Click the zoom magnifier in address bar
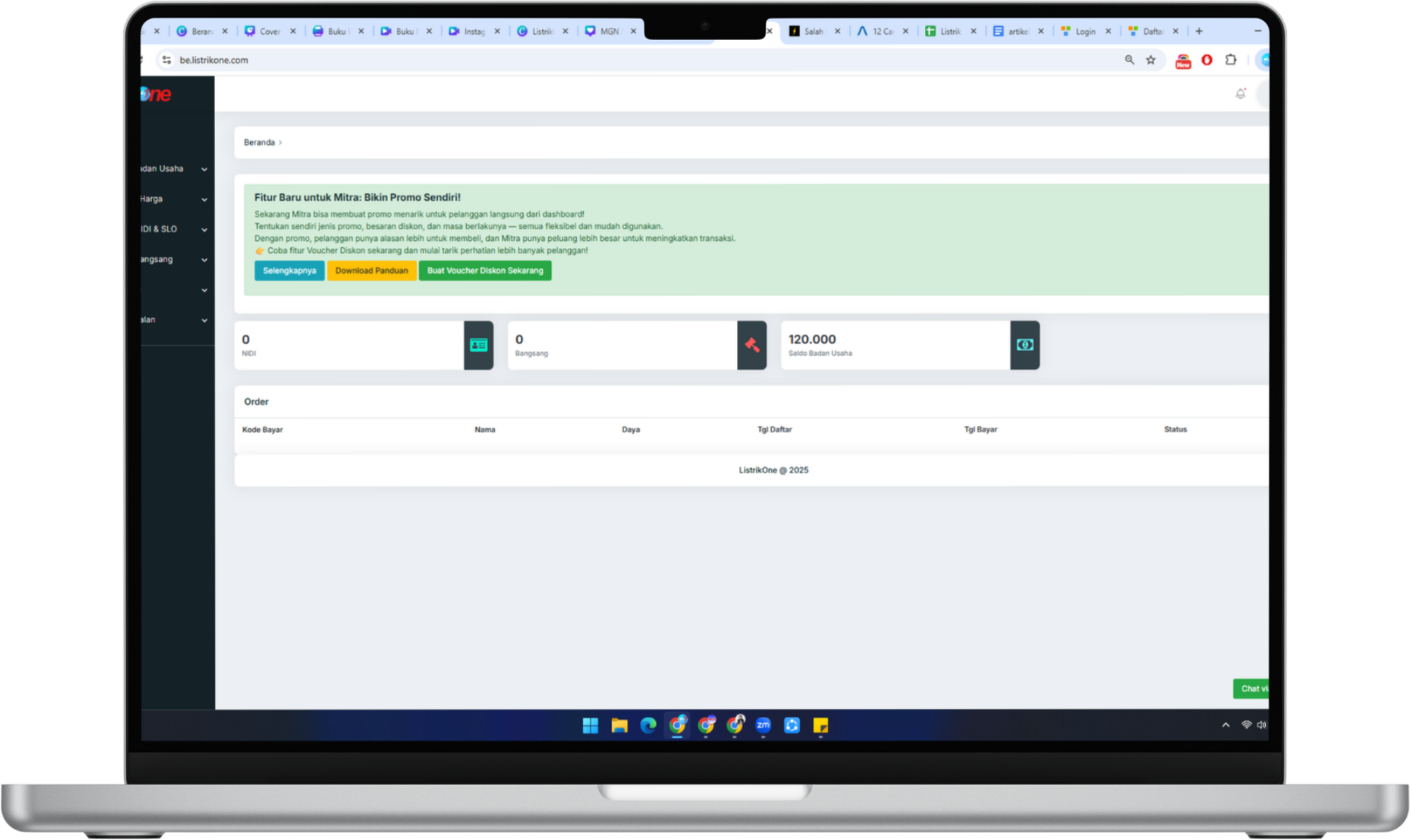 (1129, 60)
